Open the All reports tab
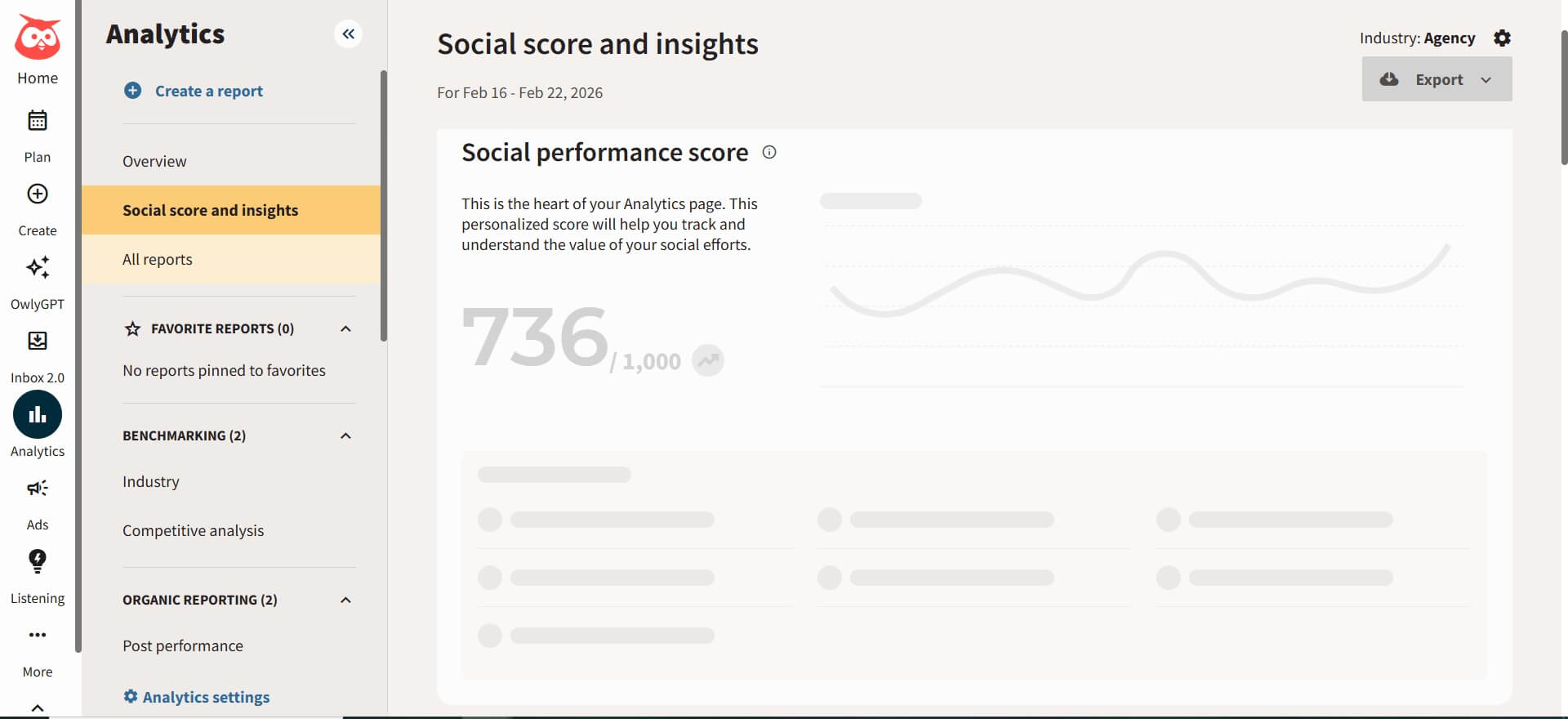This screenshot has width=1568, height=719. coord(157,259)
